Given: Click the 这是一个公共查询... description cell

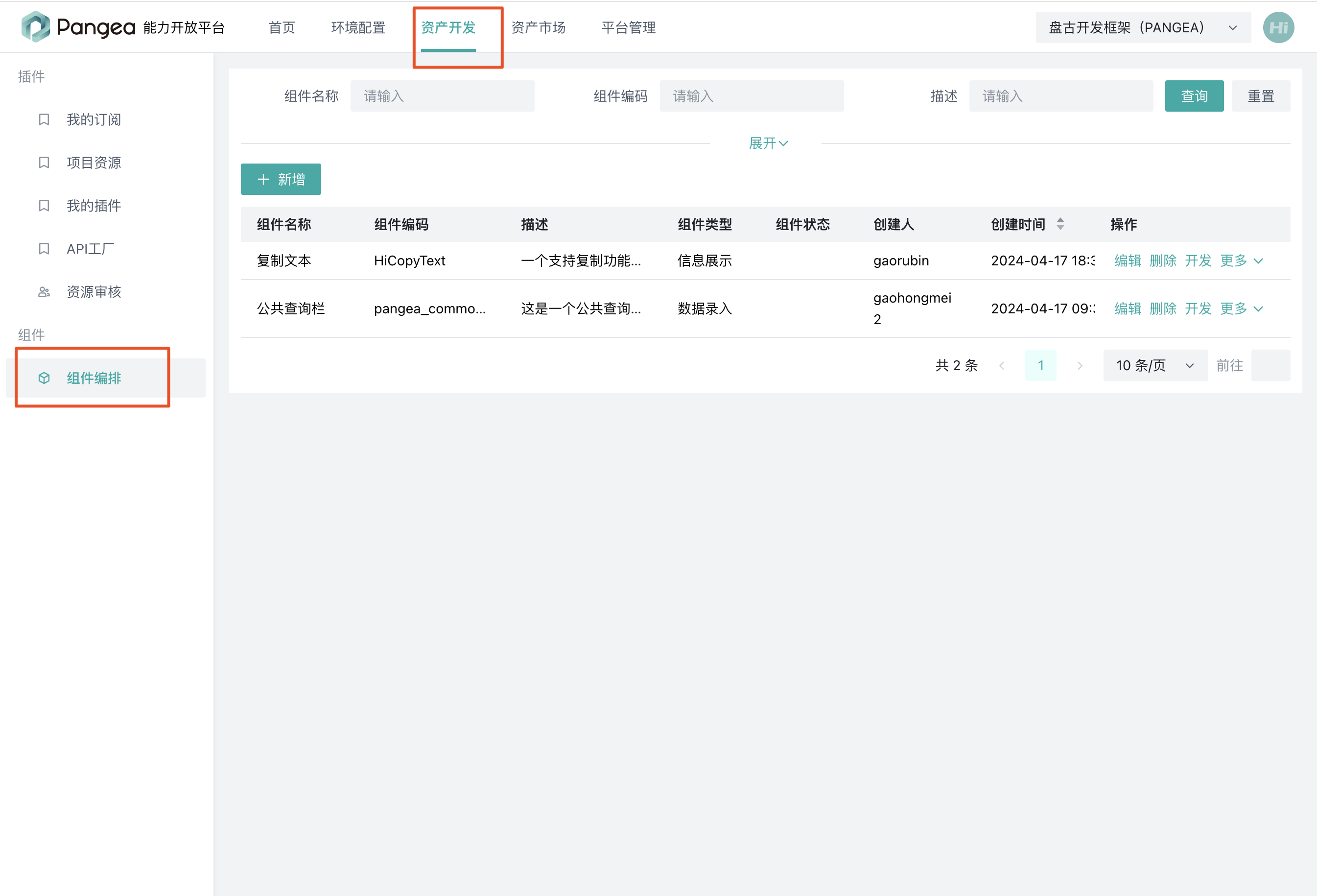Looking at the screenshot, I should (x=580, y=308).
